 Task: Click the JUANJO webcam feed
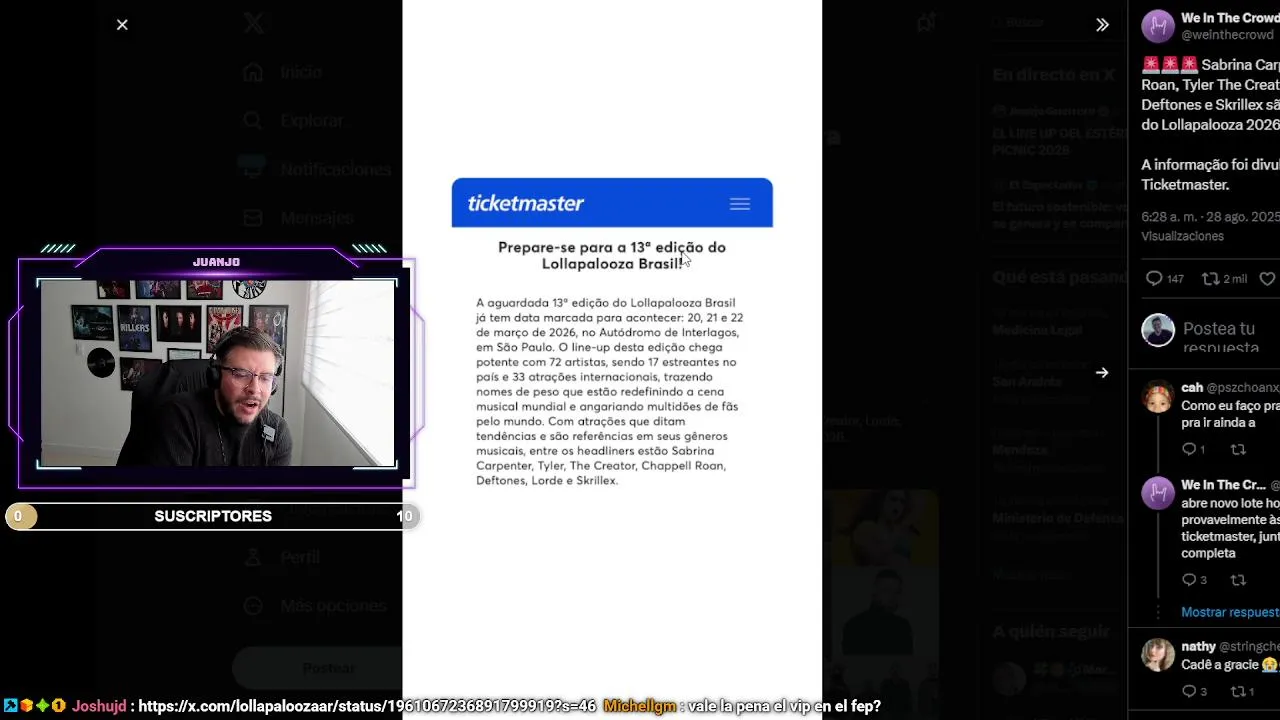click(217, 372)
